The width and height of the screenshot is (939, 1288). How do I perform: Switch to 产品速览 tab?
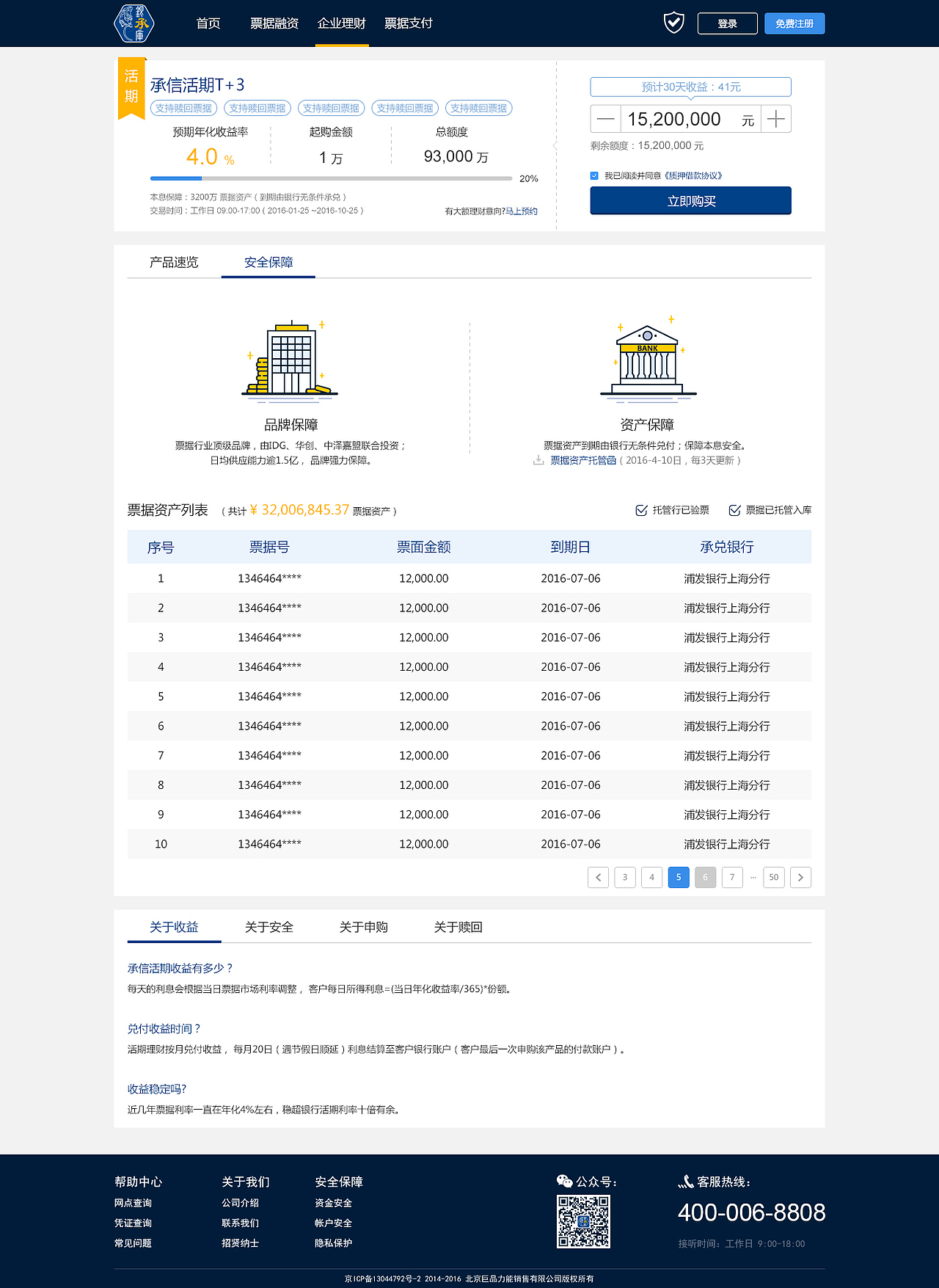point(174,263)
